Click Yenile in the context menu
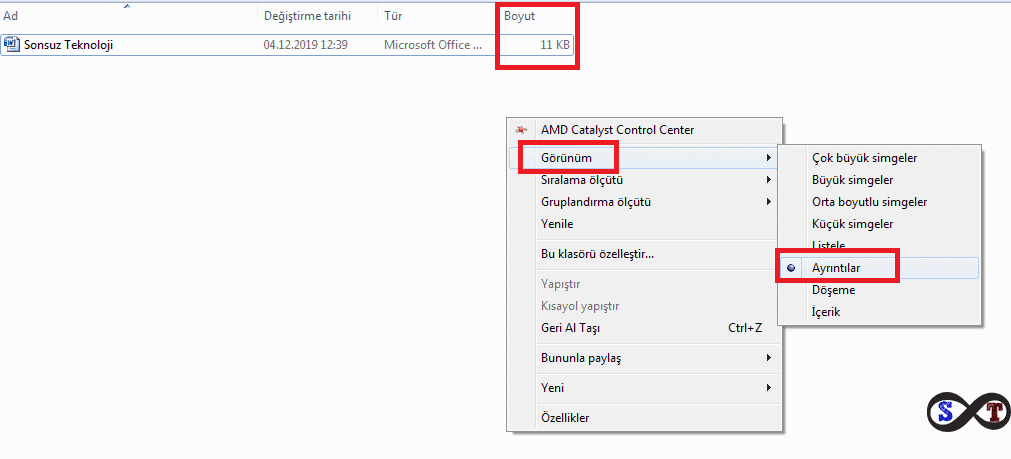The height and width of the screenshot is (459, 1011). click(x=557, y=224)
